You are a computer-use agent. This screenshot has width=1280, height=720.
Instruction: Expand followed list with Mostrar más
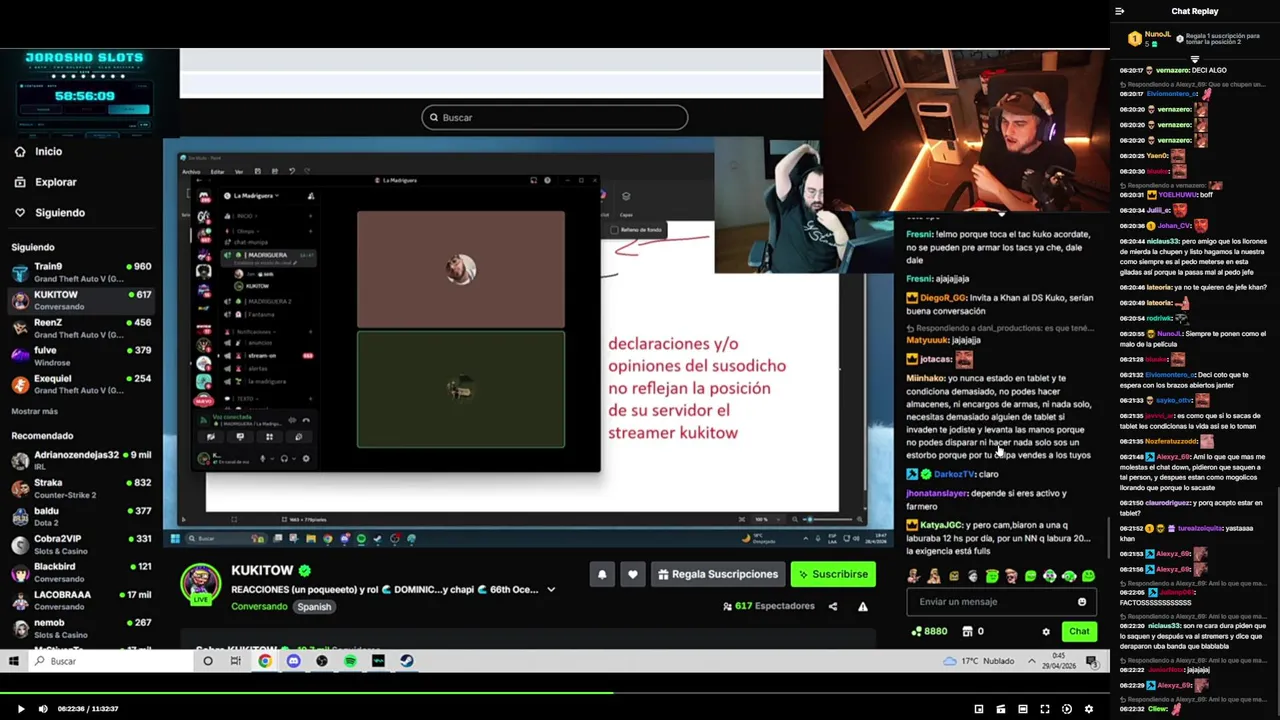click(35, 411)
